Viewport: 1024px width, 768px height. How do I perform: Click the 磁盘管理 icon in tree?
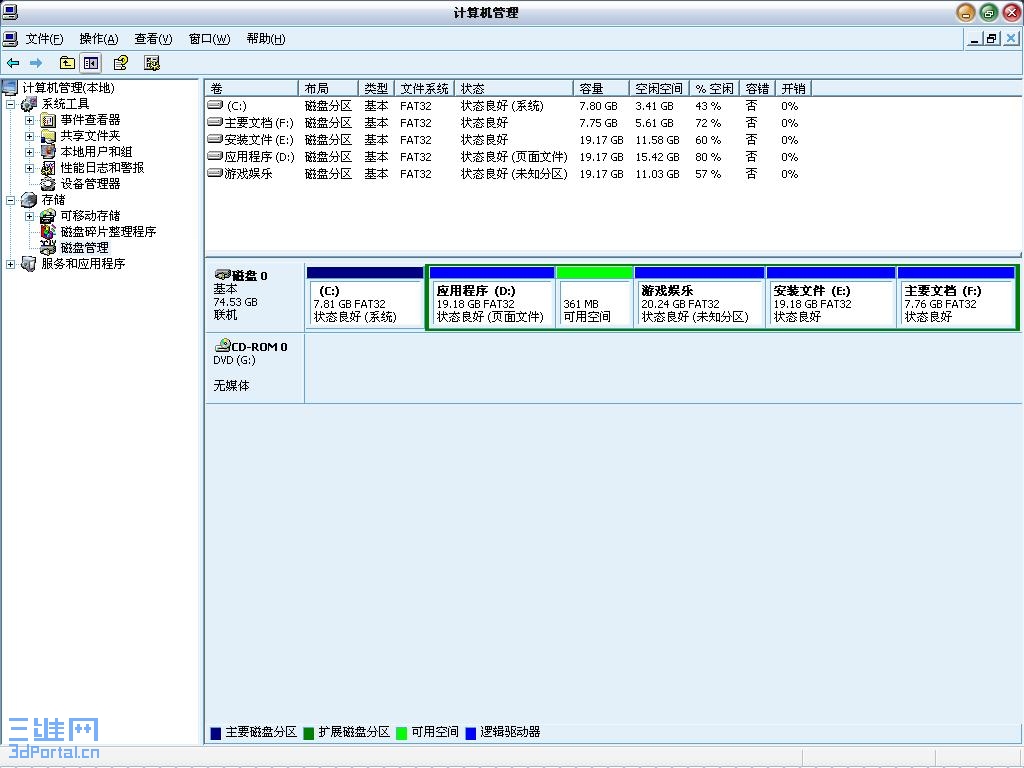coord(48,248)
